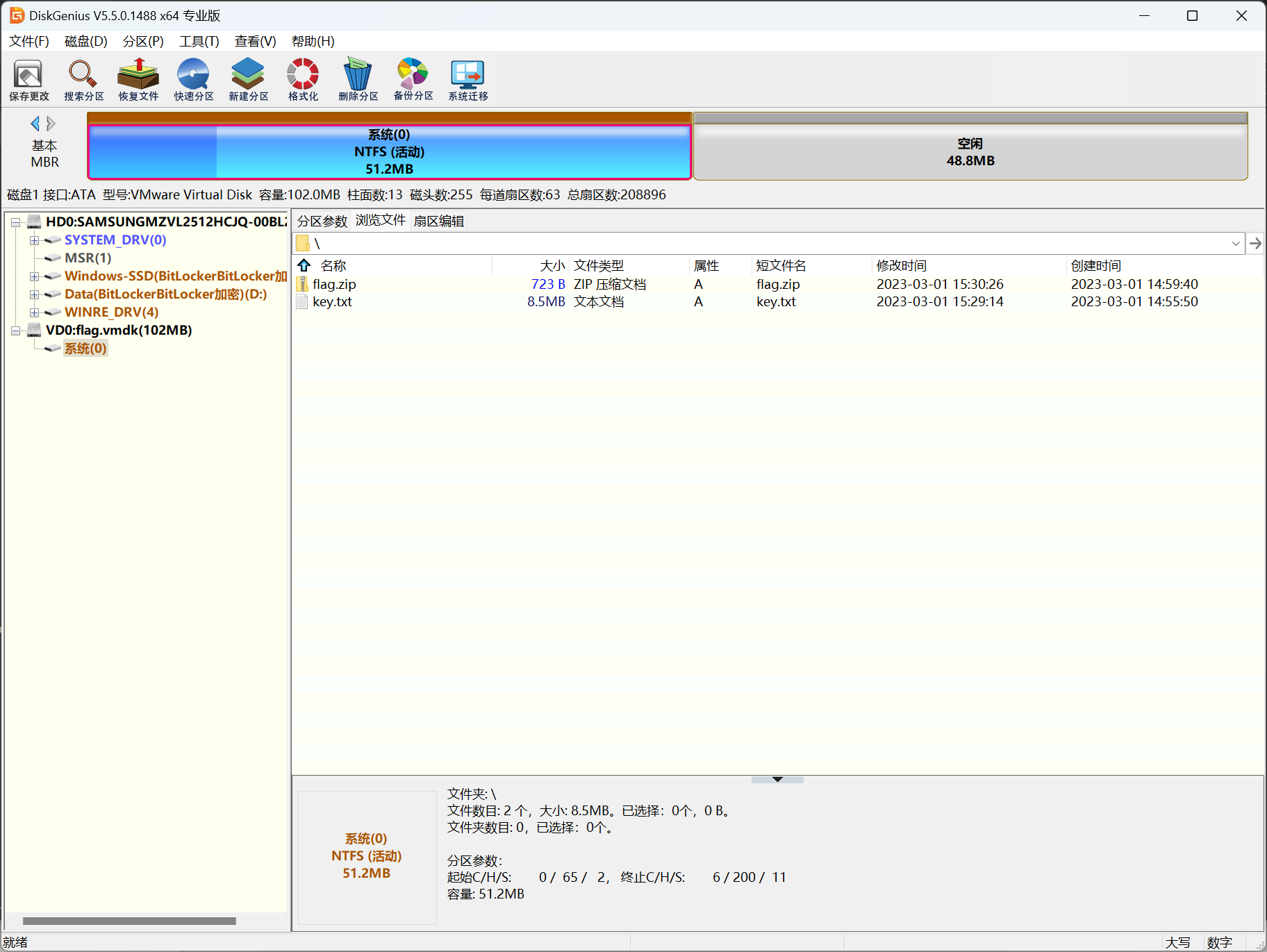Open the 查看(V) menu
Viewport: 1267px width, 952px height.
(256, 41)
